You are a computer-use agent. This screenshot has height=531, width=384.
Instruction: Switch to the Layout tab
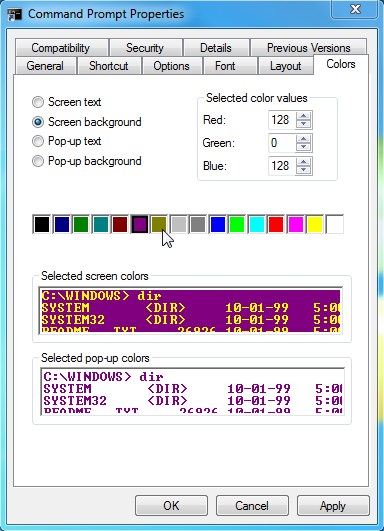[286, 66]
